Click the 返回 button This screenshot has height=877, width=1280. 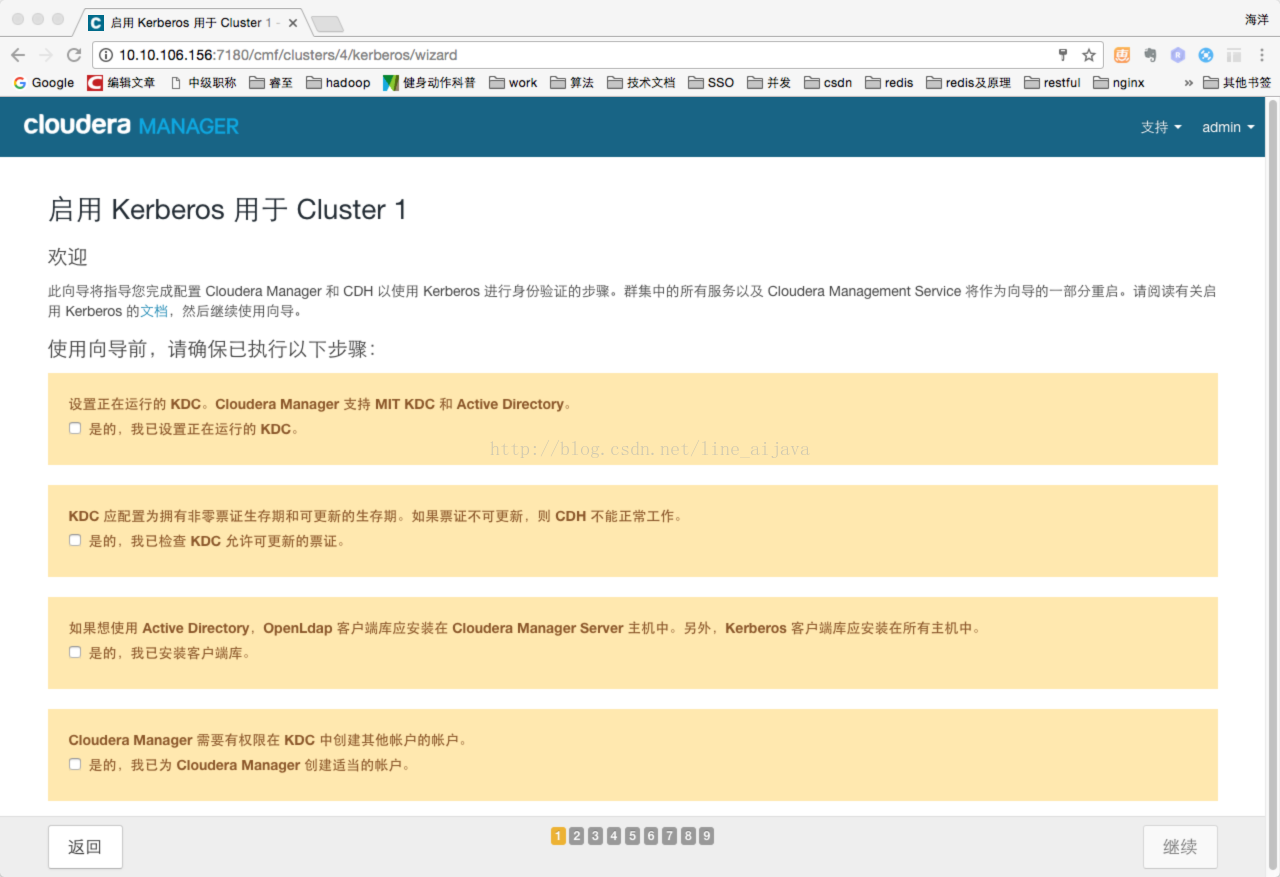tap(85, 847)
